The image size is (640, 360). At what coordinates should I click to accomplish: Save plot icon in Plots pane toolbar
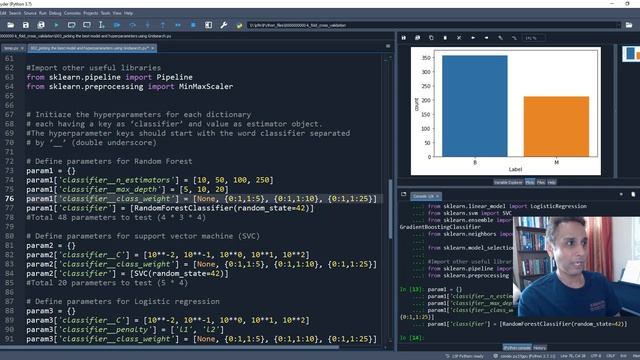coord(404,38)
